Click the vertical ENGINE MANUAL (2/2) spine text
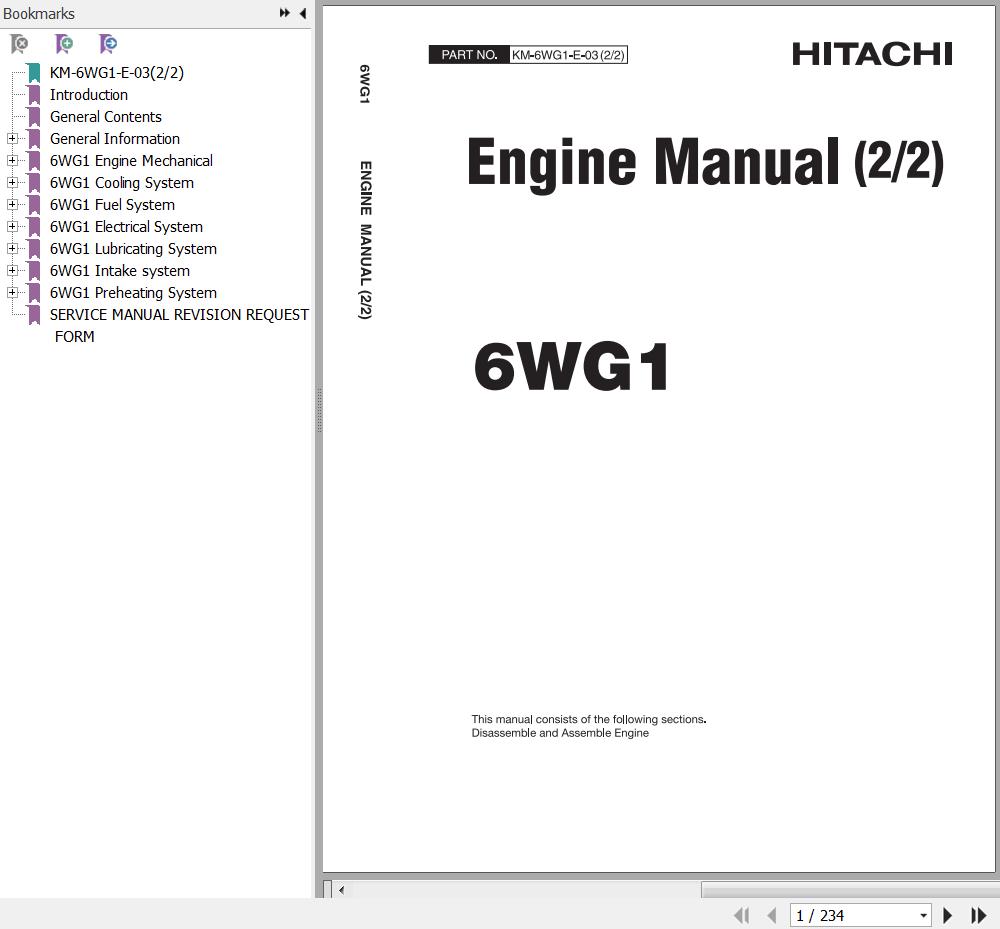The width and height of the screenshot is (1000, 929). click(365, 240)
